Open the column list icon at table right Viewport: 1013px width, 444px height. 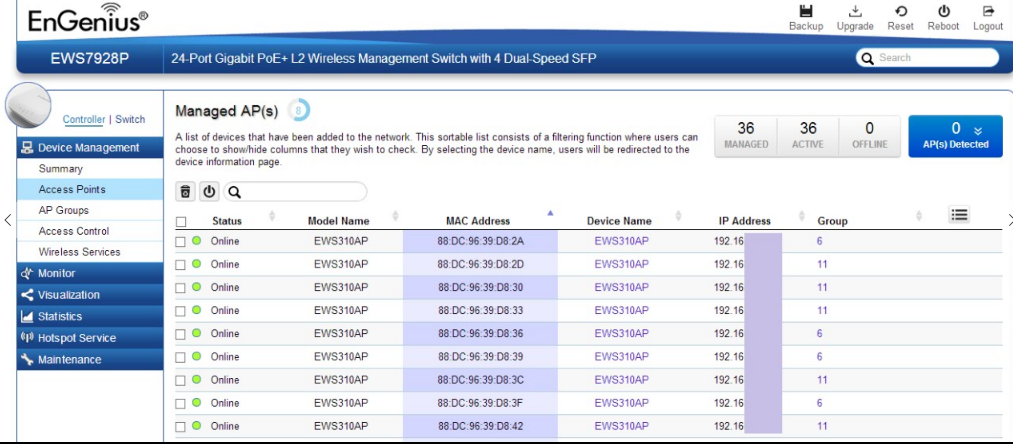(959, 215)
